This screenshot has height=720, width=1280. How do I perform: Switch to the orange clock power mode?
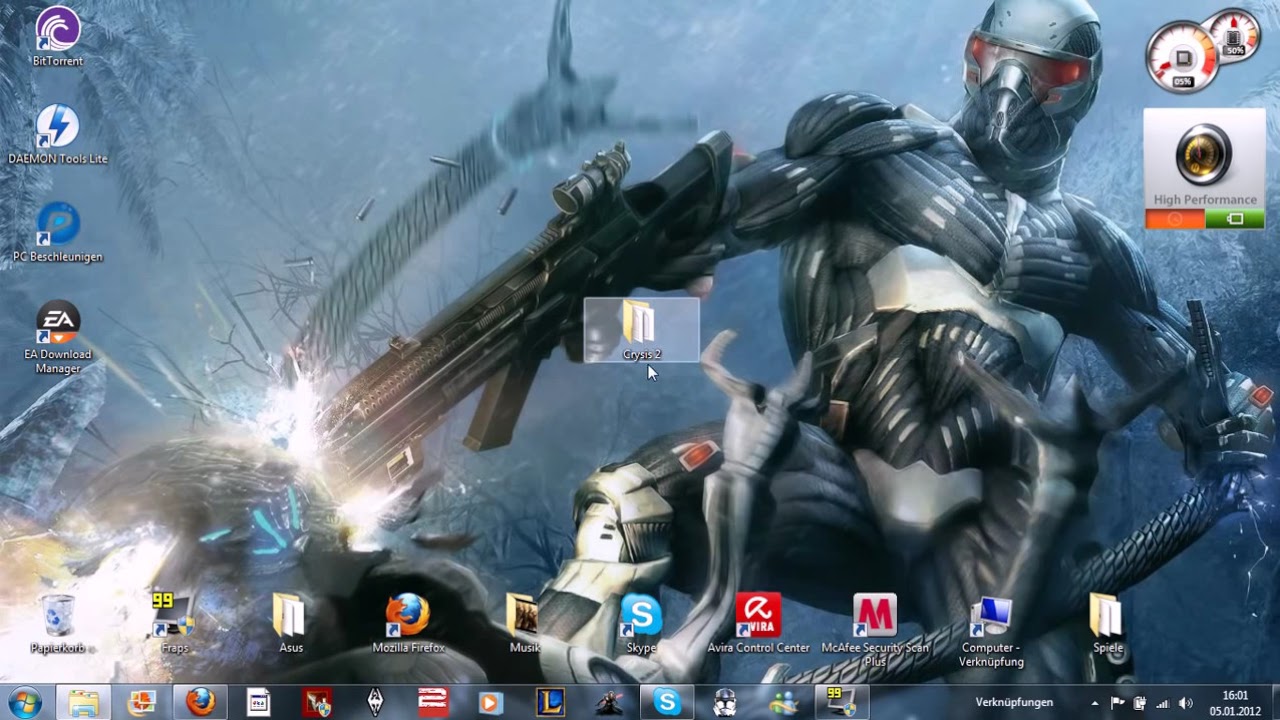click(x=1174, y=219)
